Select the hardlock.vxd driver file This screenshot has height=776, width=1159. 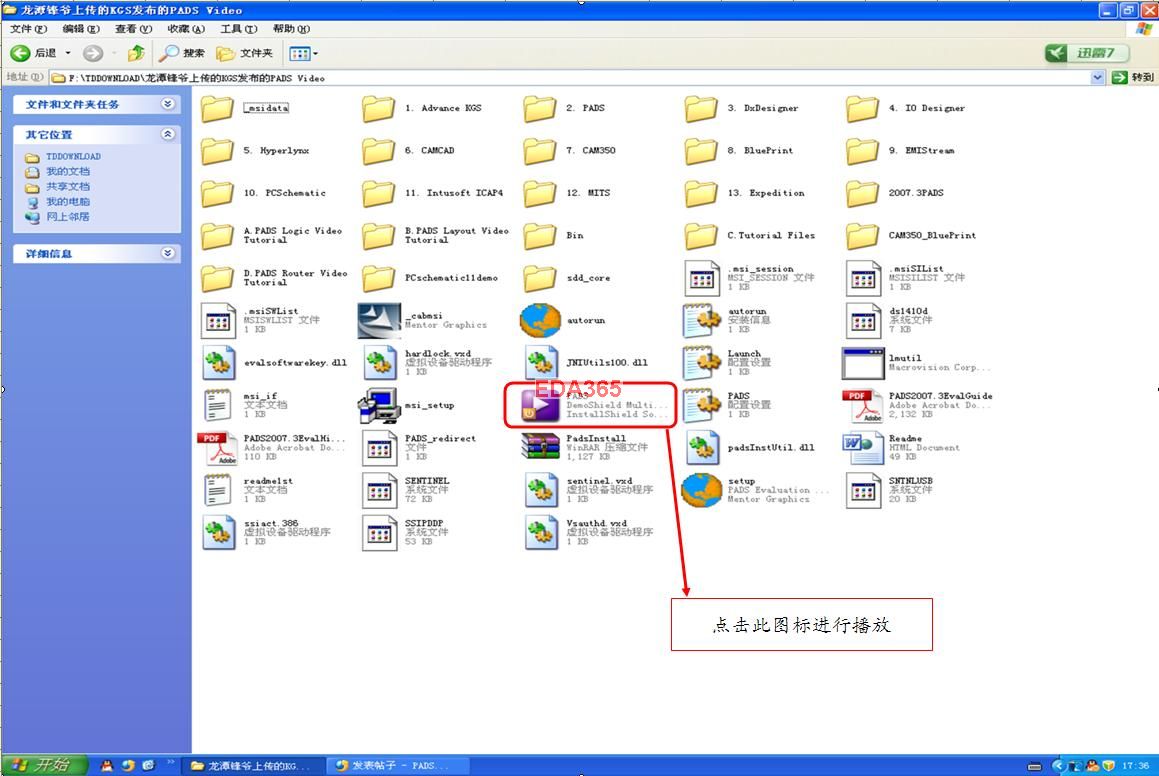pos(426,363)
